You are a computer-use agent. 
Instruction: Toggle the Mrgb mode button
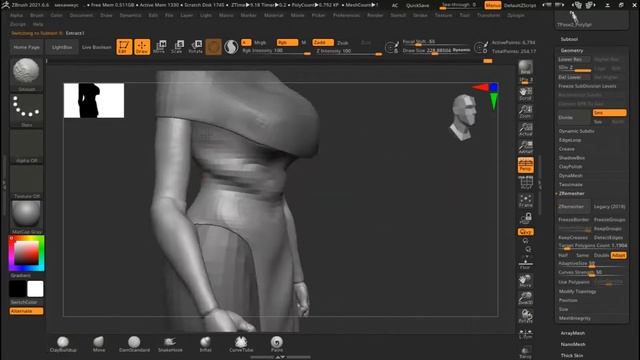260,42
